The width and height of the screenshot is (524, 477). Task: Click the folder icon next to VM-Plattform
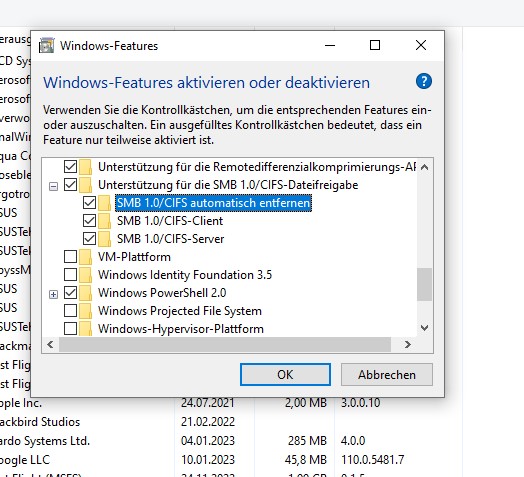[85, 257]
